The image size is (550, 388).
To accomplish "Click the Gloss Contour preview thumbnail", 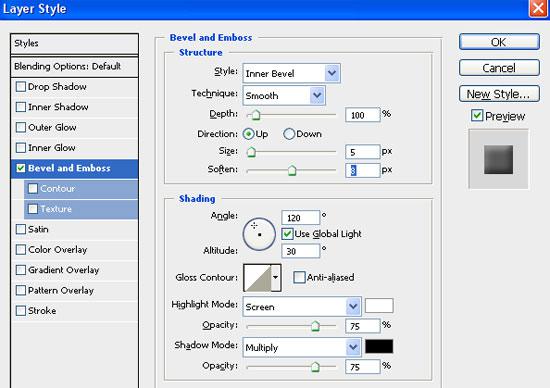I will pos(257,277).
